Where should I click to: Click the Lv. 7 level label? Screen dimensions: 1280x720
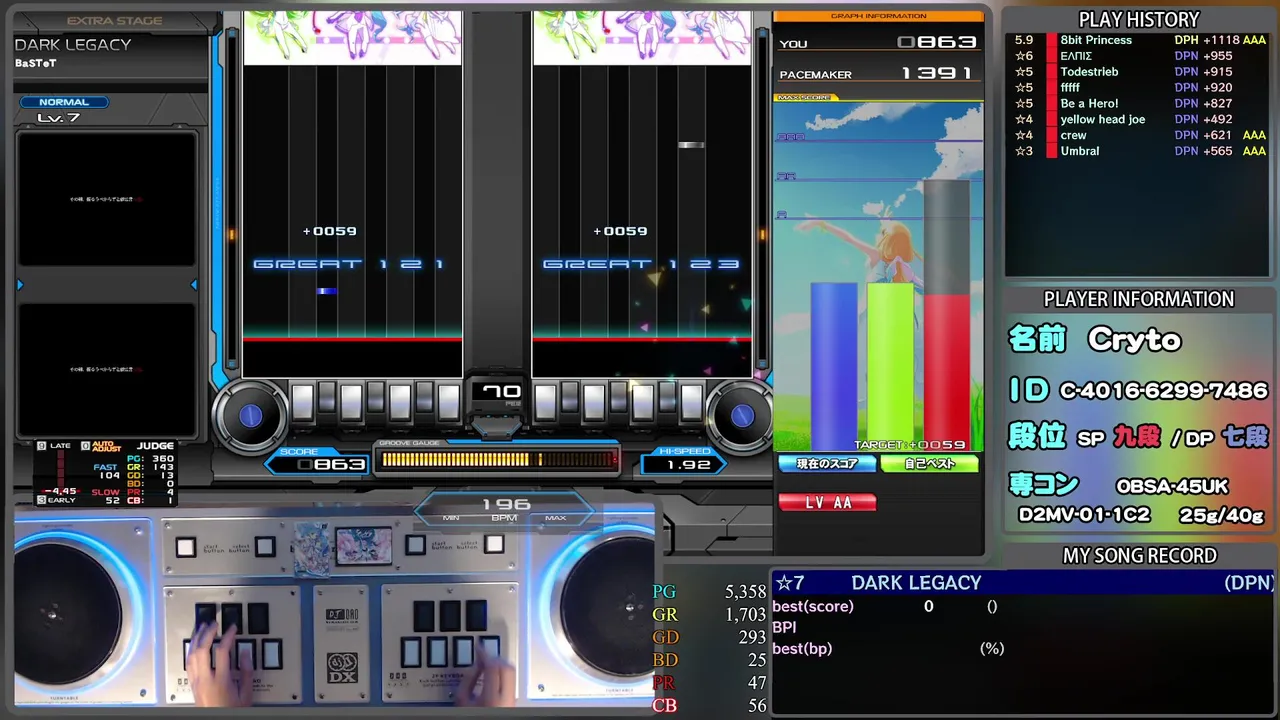59,118
